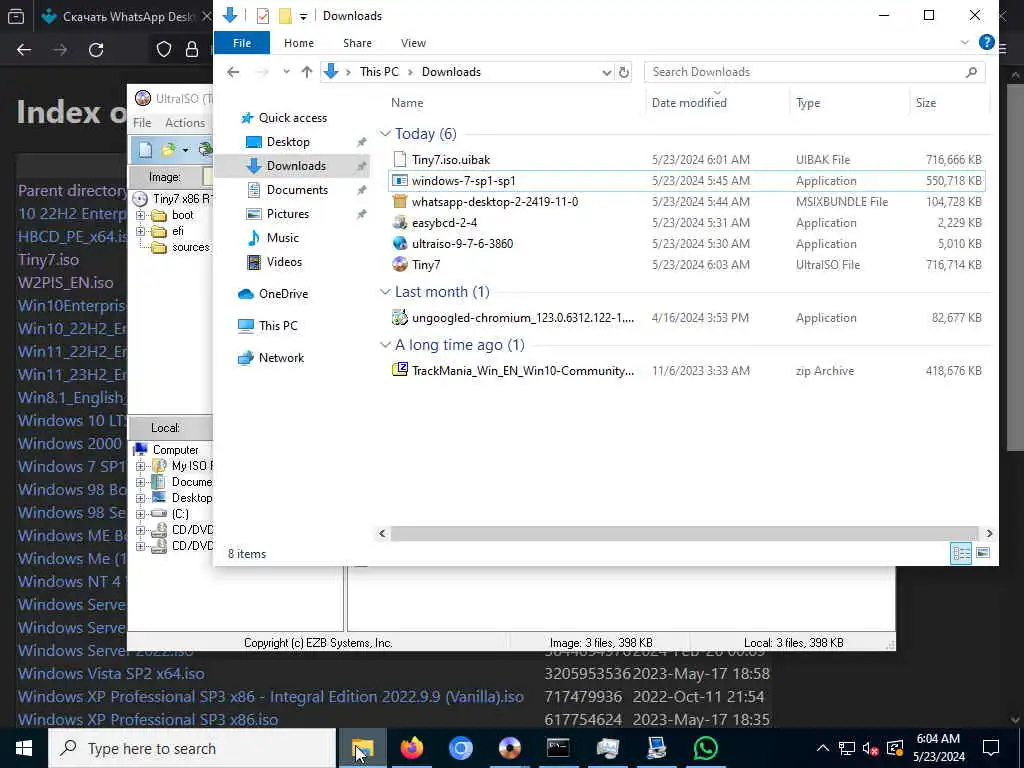Click the taskbar search box
Image resolution: width=1024 pixels, height=768 pixels.
(192, 748)
